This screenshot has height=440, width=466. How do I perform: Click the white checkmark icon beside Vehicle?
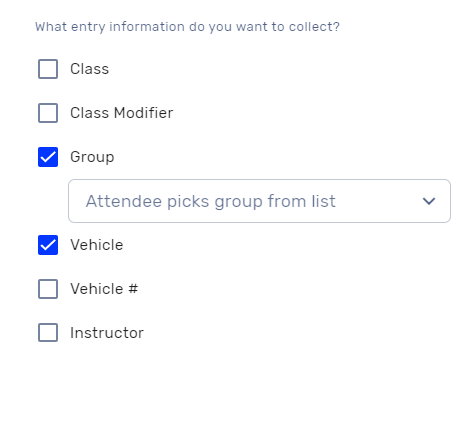tap(48, 245)
